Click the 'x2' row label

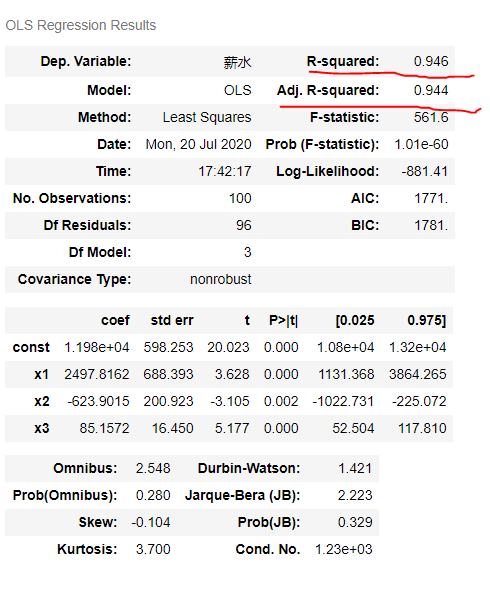41,401
